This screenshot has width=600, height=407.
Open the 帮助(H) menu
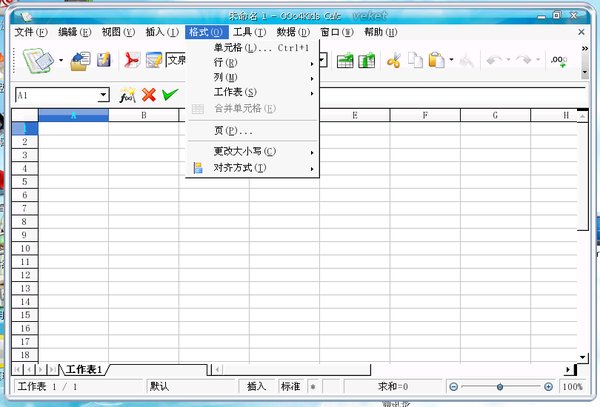tap(381, 32)
